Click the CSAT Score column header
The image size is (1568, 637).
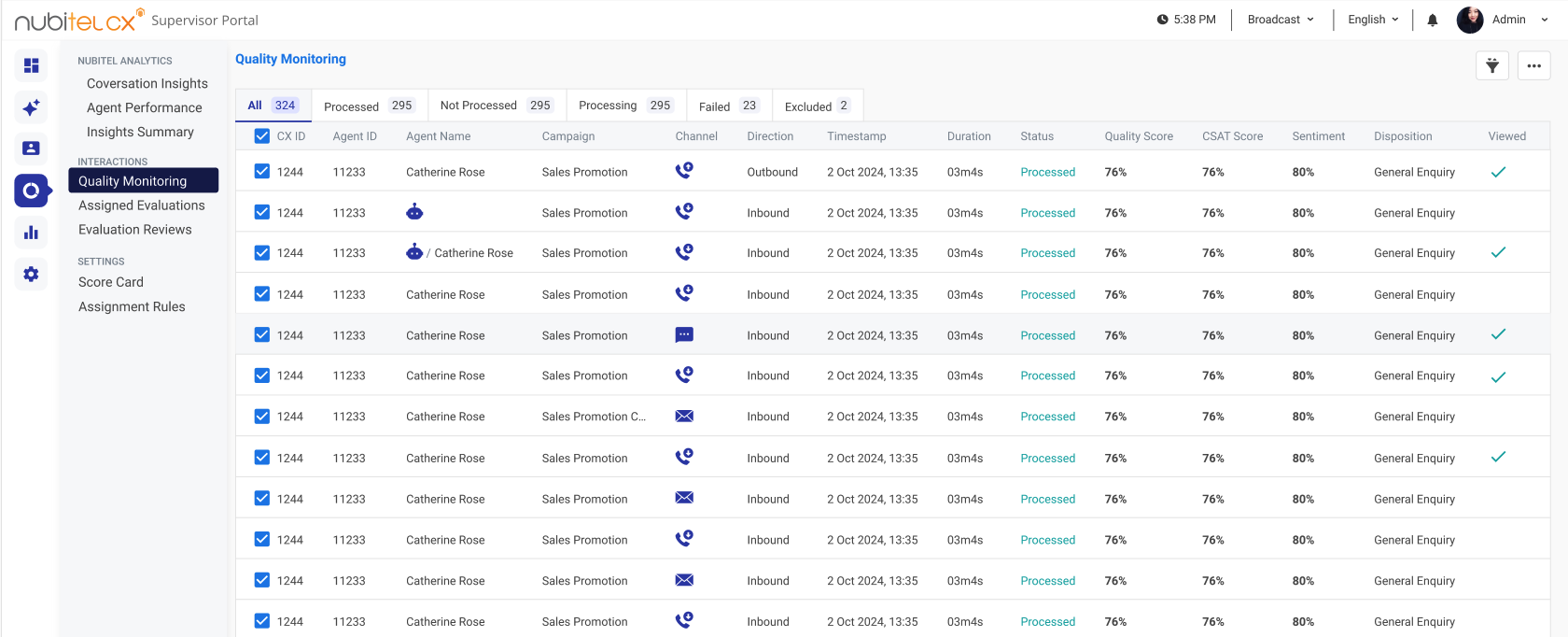click(x=1232, y=136)
